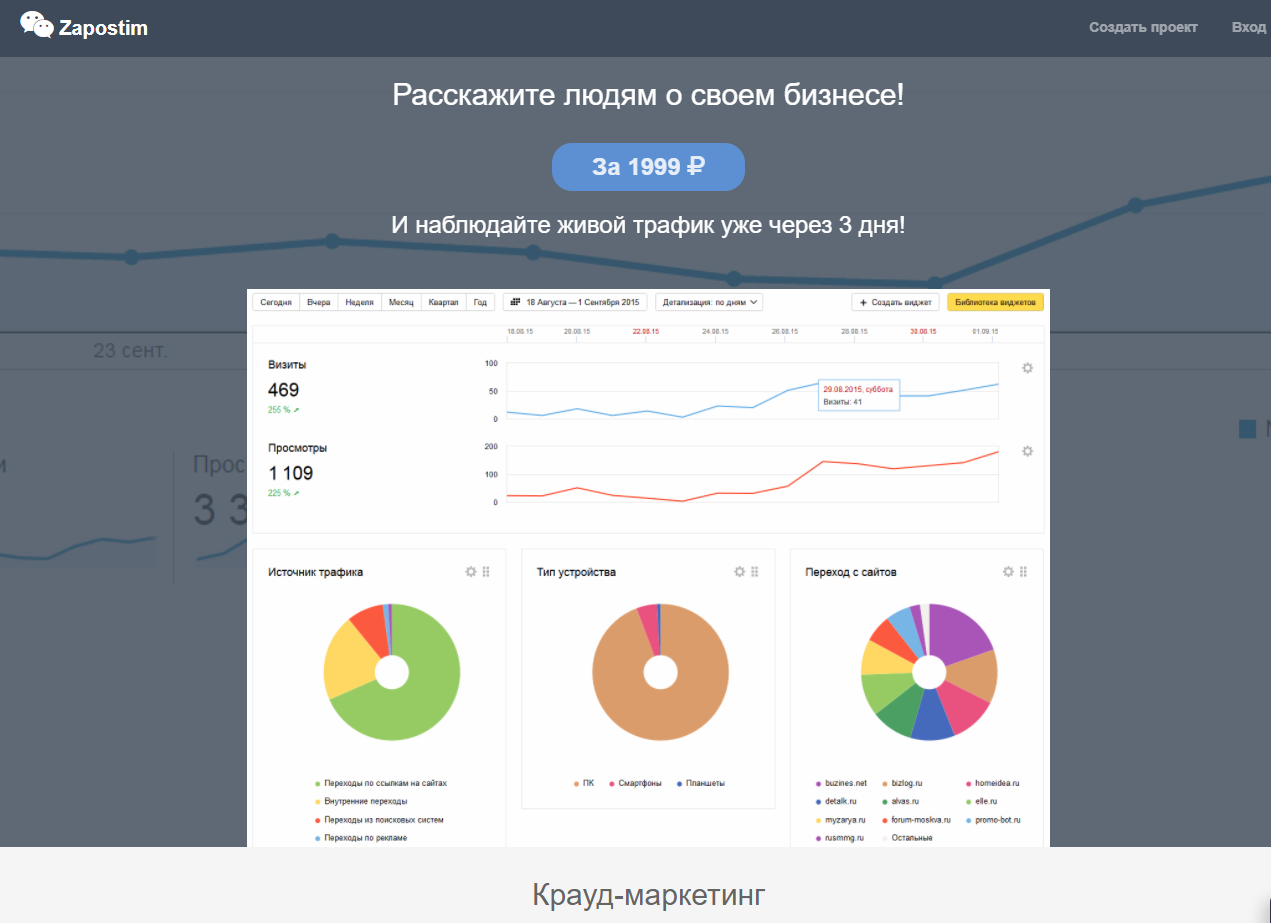Open date range picker 18 Августа — 1 Сентября

pyautogui.click(x=574, y=302)
